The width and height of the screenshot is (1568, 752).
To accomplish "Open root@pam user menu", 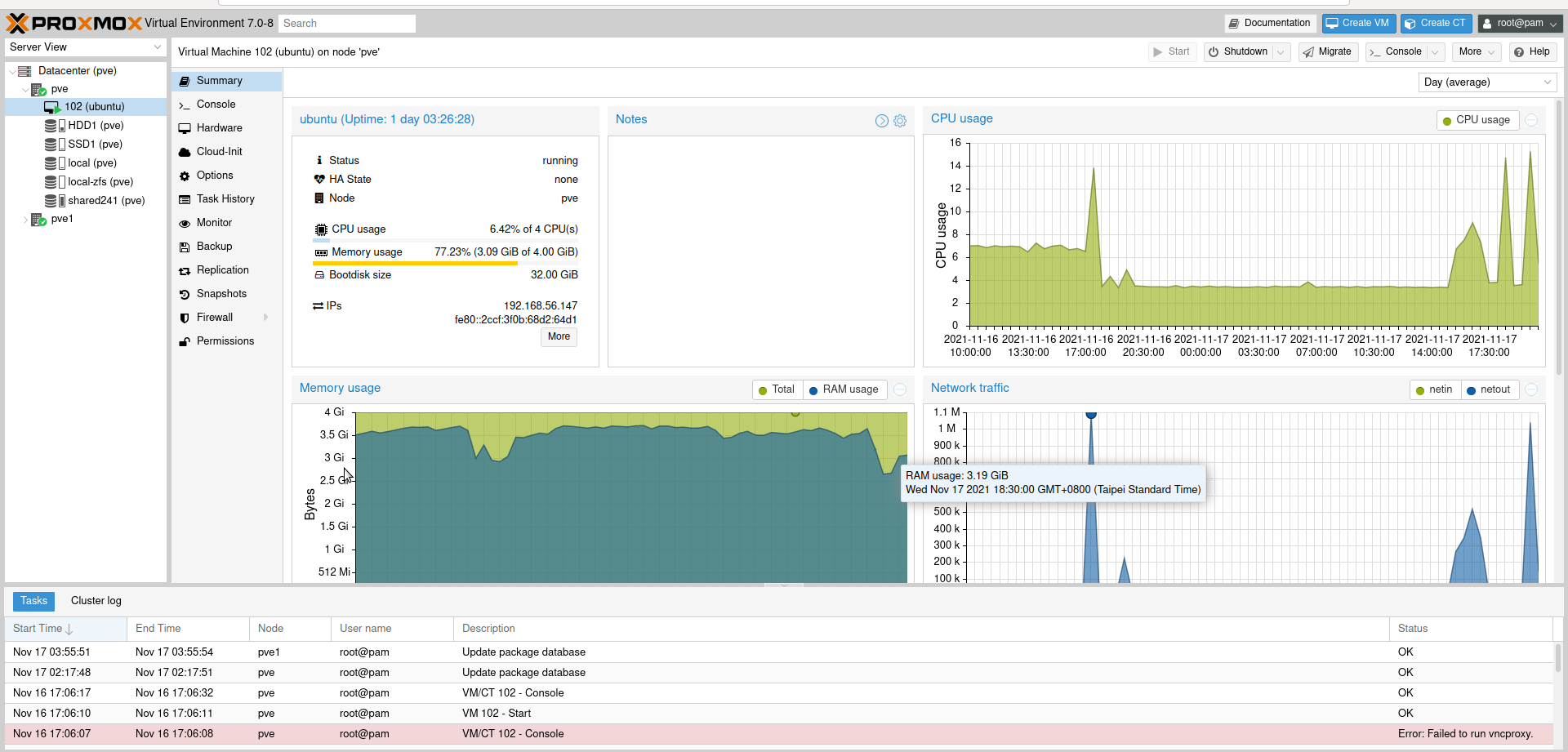I will pyautogui.click(x=1520, y=24).
